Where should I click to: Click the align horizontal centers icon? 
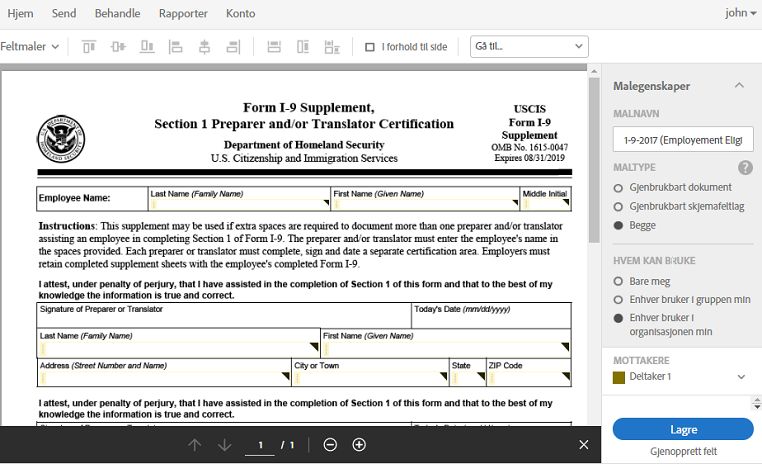pos(205,47)
